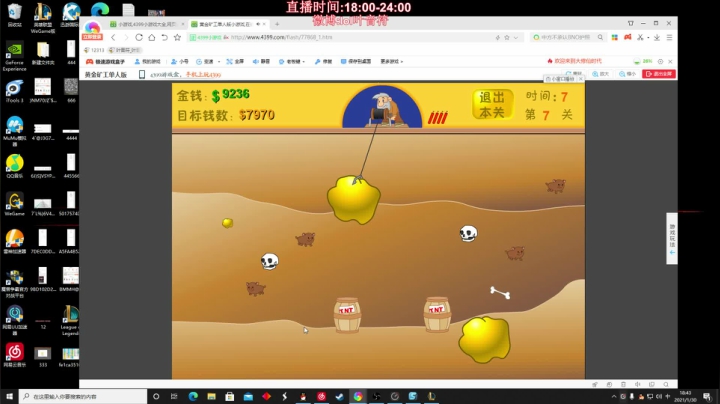Click the browser back arrow
Viewport: 720px width, 404px height.
113,37
